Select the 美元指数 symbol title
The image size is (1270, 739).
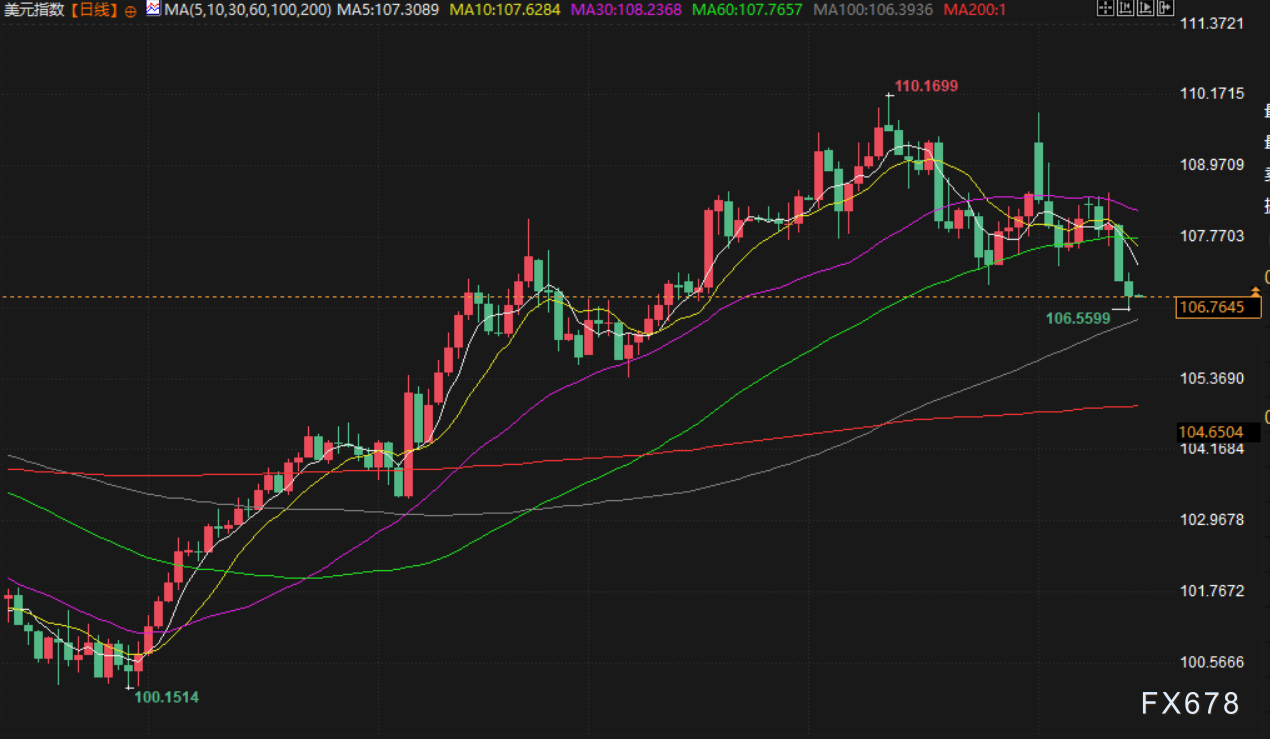coord(34,10)
